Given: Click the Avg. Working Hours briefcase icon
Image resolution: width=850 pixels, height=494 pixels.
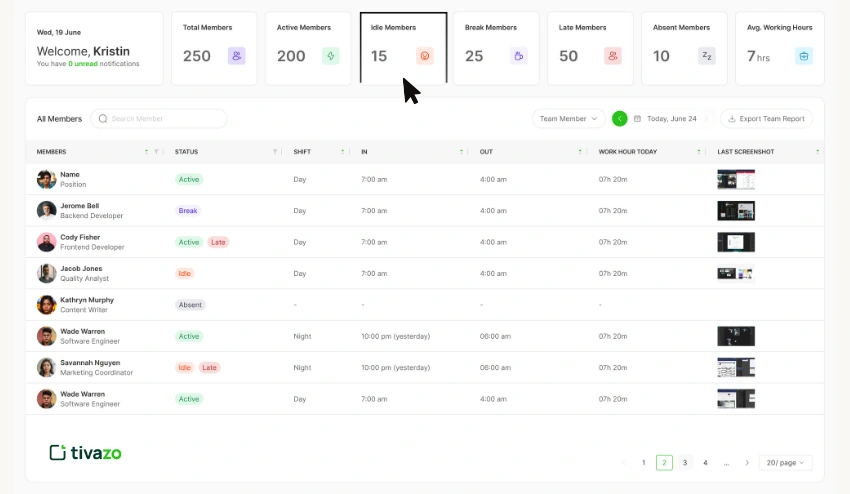Looking at the screenshot, I should point(803,56).
